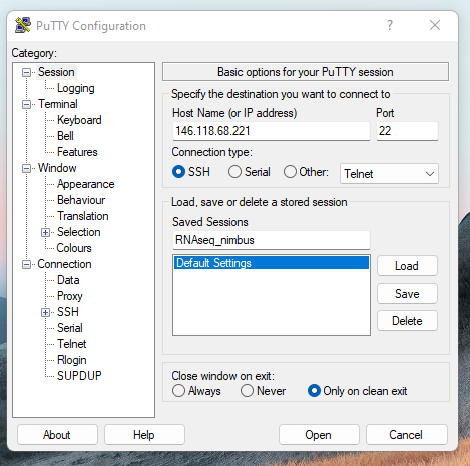Click the question mark help icon

390,25
